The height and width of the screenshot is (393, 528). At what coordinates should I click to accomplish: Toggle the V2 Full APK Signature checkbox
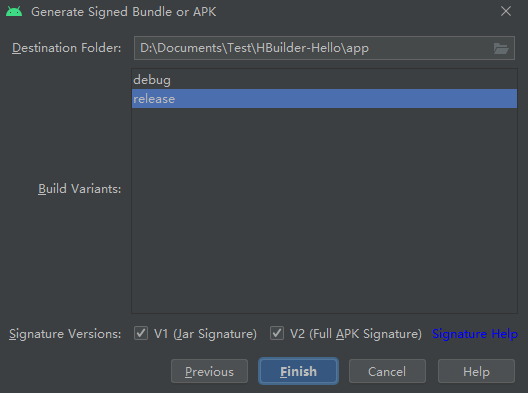click(277, 333)
